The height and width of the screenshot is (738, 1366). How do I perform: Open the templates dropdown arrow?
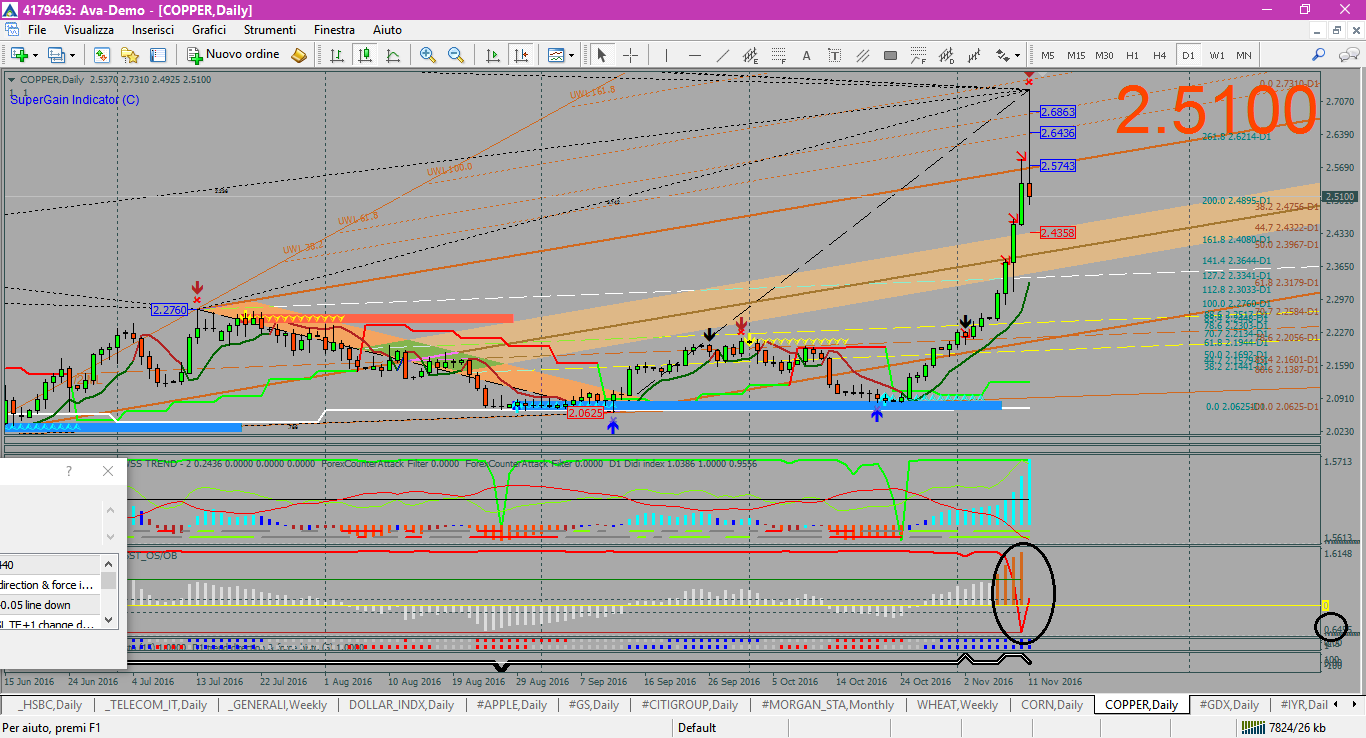pyautogui.click(x=573, y=55)
